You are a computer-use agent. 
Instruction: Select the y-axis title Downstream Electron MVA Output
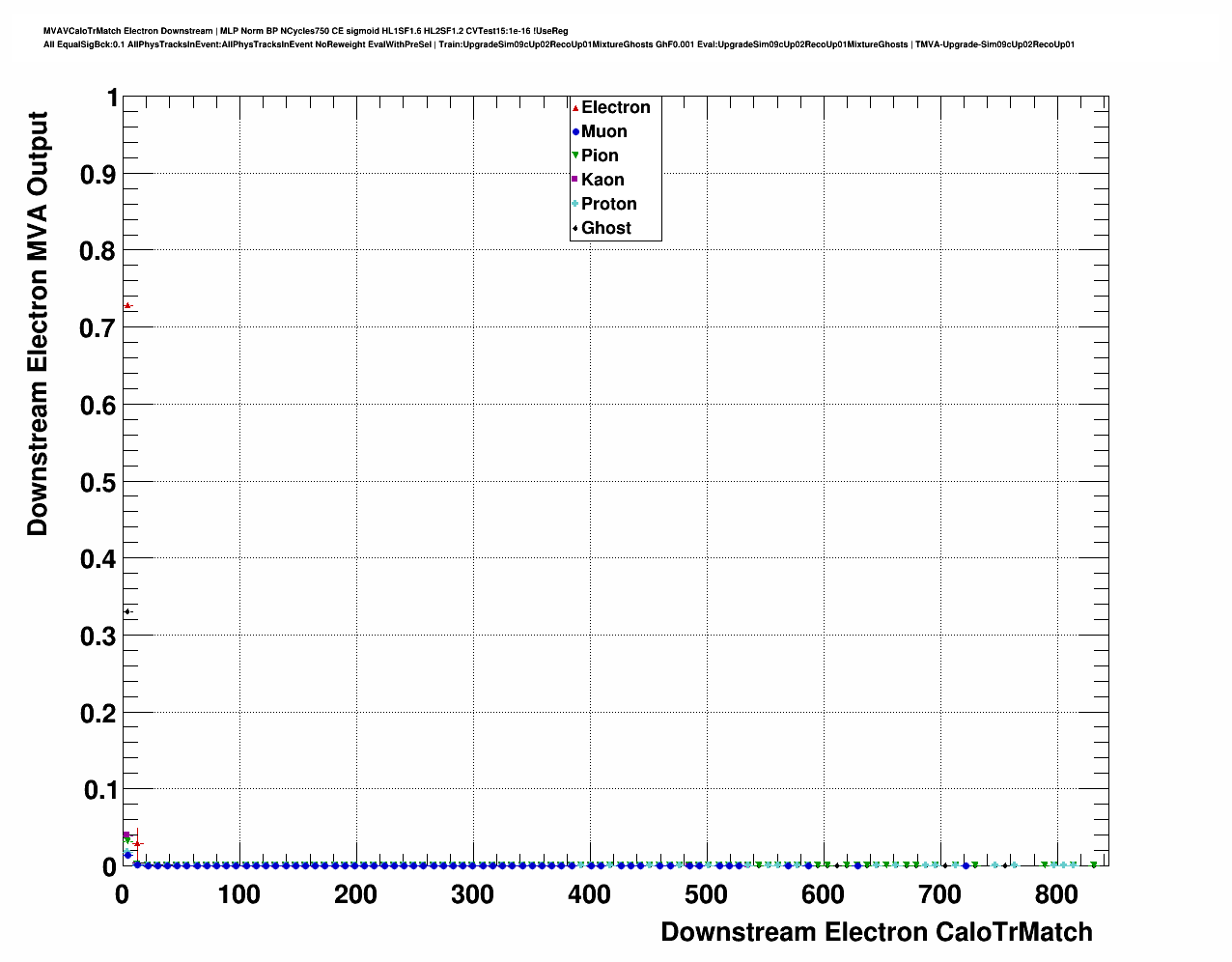pyautogui.click(x=37, y=324)
